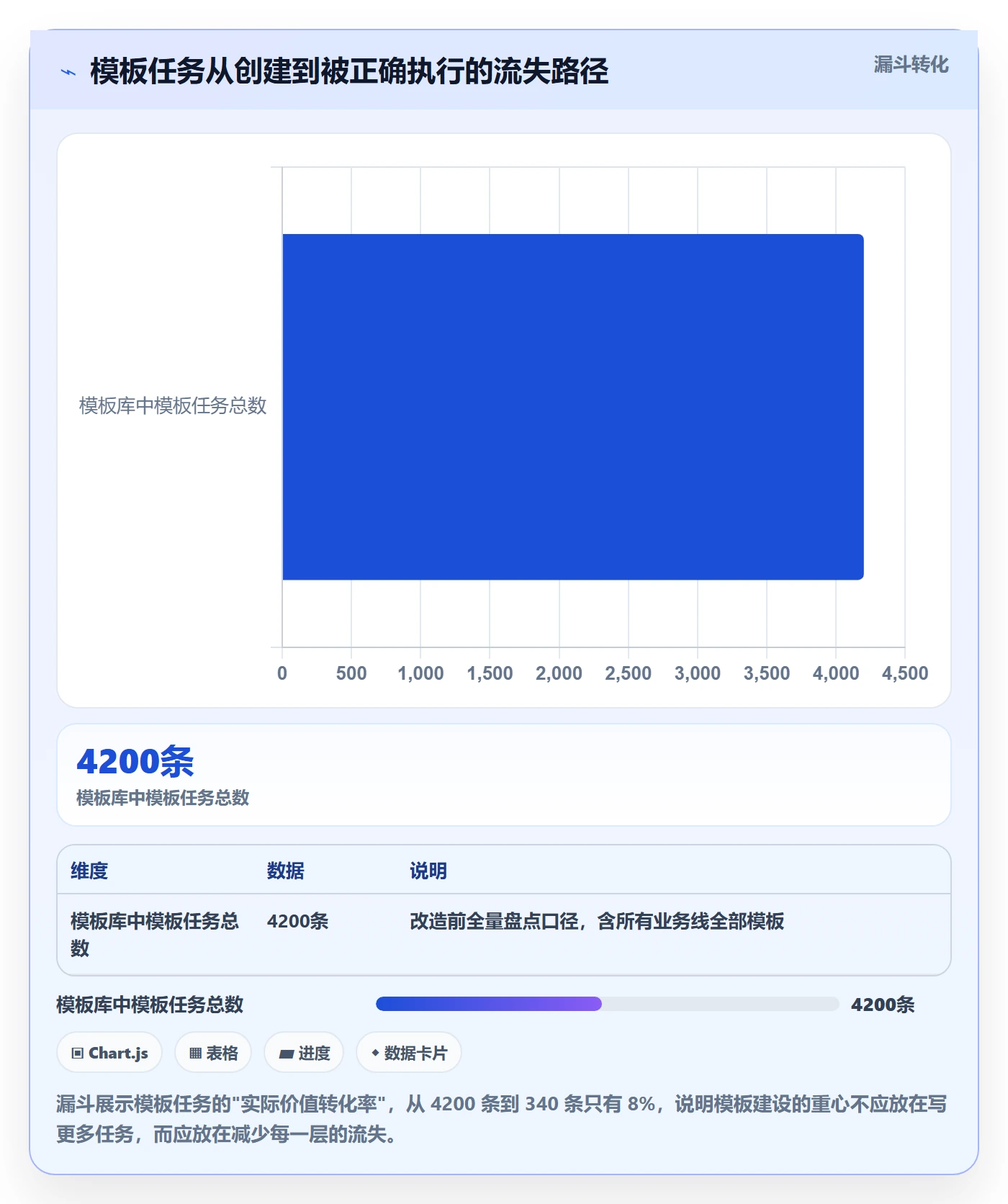This screenshot has height=1204, width=1008.
Task: Click the 表格 tag chip
Action: coord(213,1053)
